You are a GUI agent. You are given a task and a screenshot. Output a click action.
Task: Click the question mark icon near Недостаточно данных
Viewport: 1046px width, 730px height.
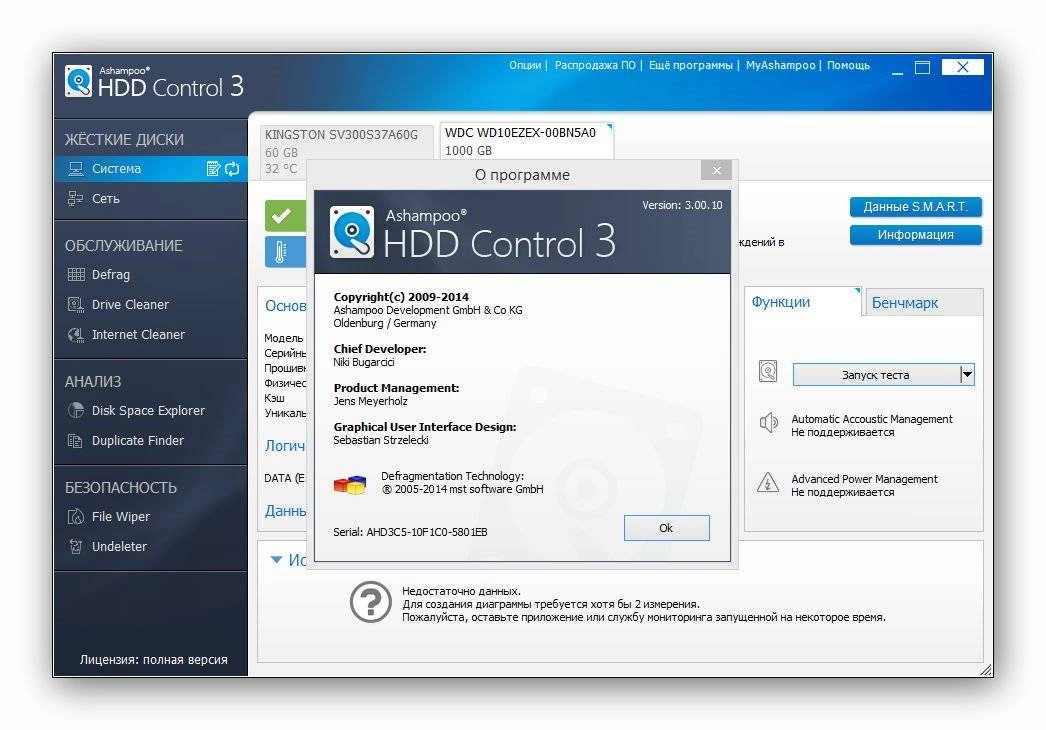click(371, 602)
